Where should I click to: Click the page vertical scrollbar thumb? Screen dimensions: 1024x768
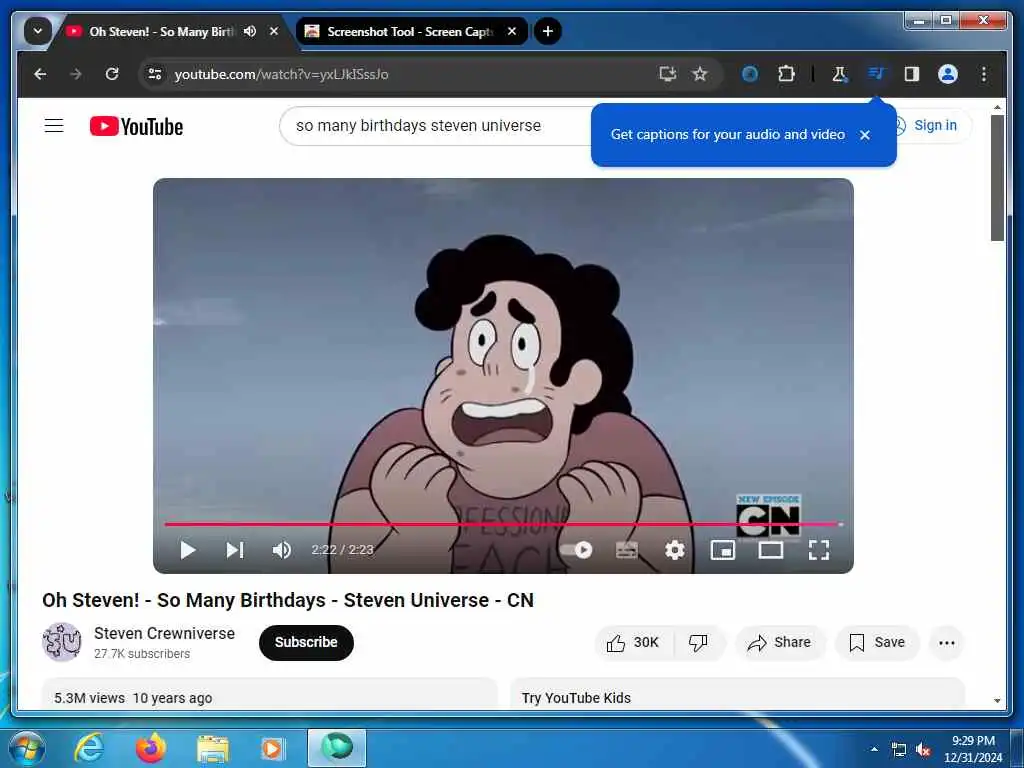(x=997, y=178)
